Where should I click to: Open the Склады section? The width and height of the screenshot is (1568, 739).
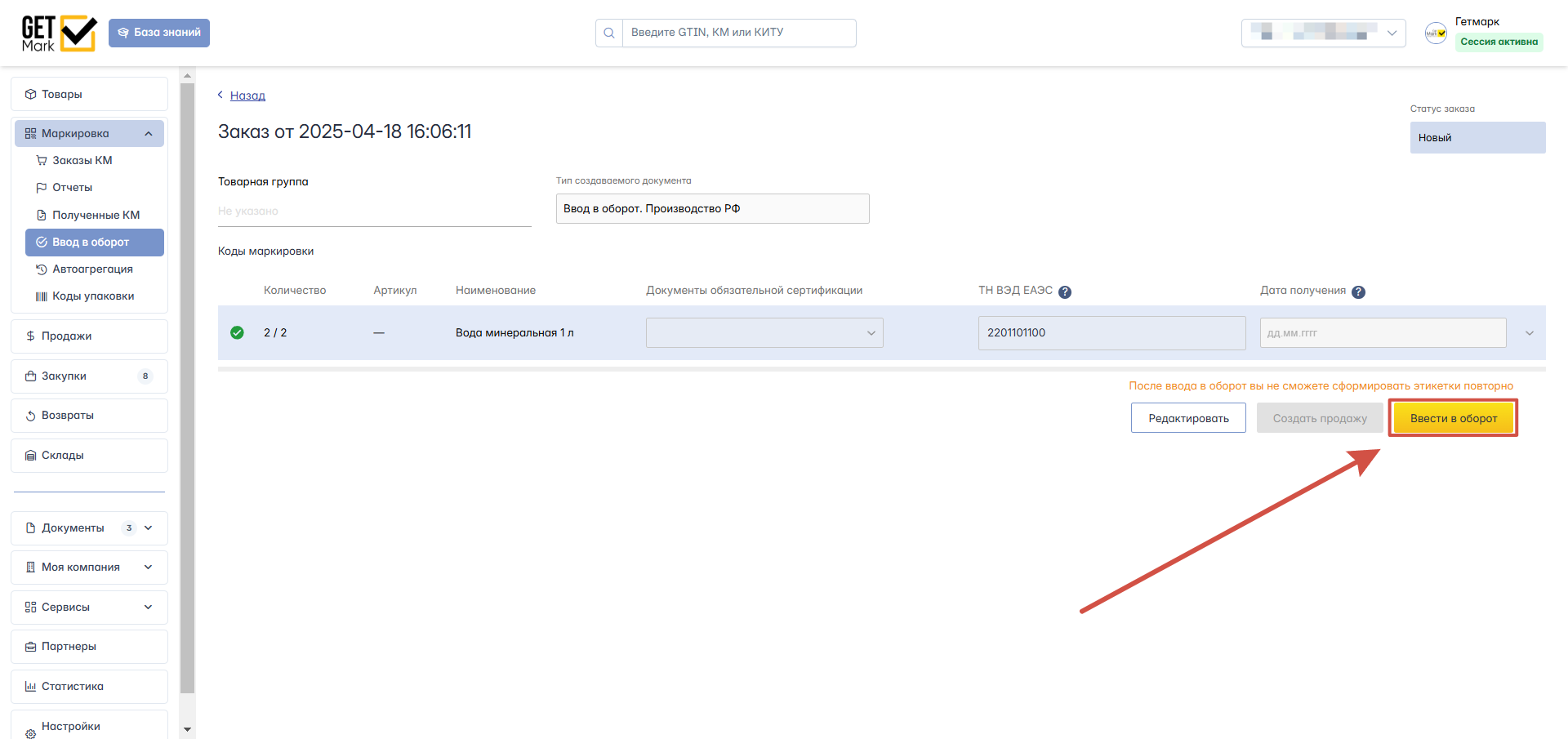tap(89, 456)
